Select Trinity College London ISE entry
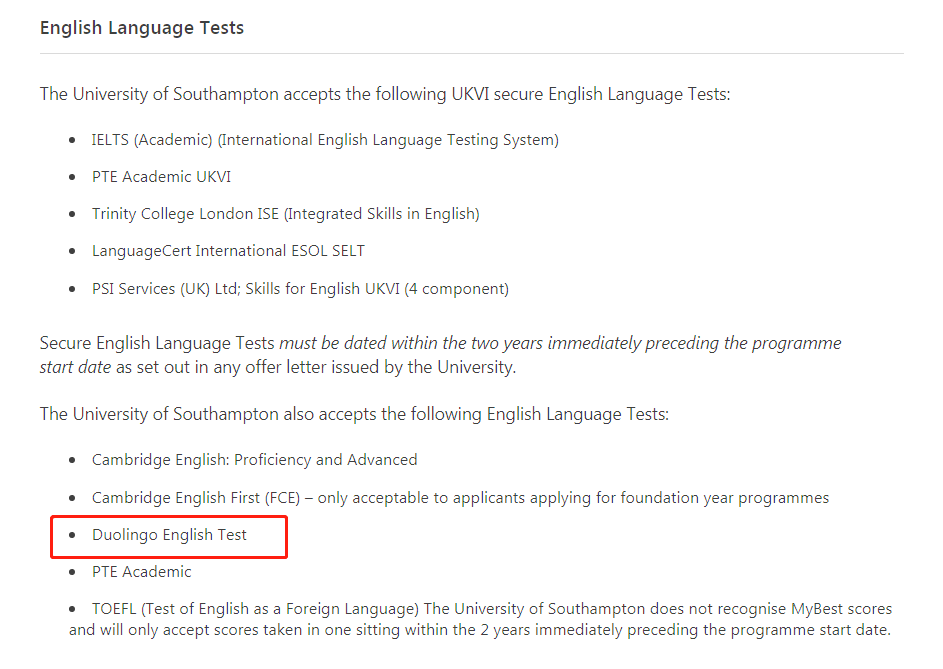The image size is (943, 669). click(x=286, y=214)
